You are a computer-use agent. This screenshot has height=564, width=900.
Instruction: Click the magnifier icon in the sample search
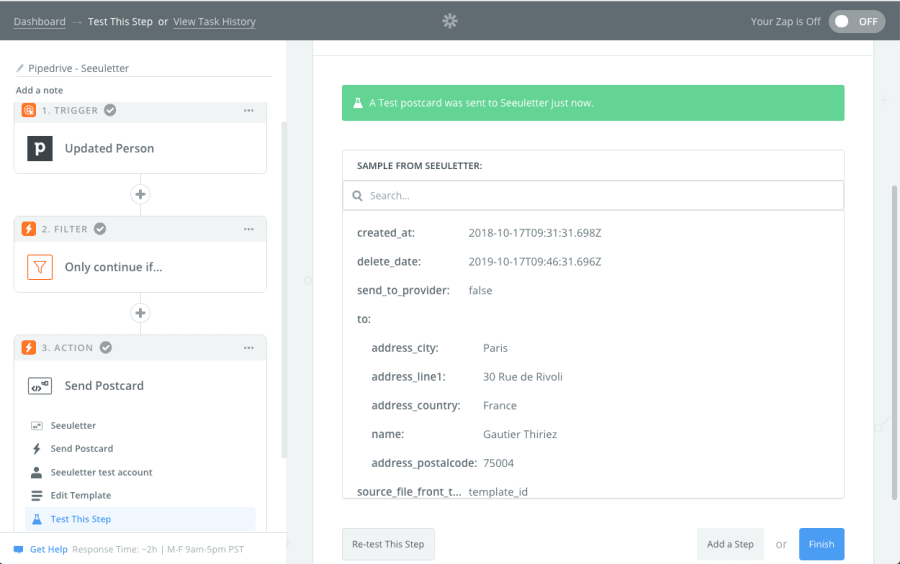357,196
